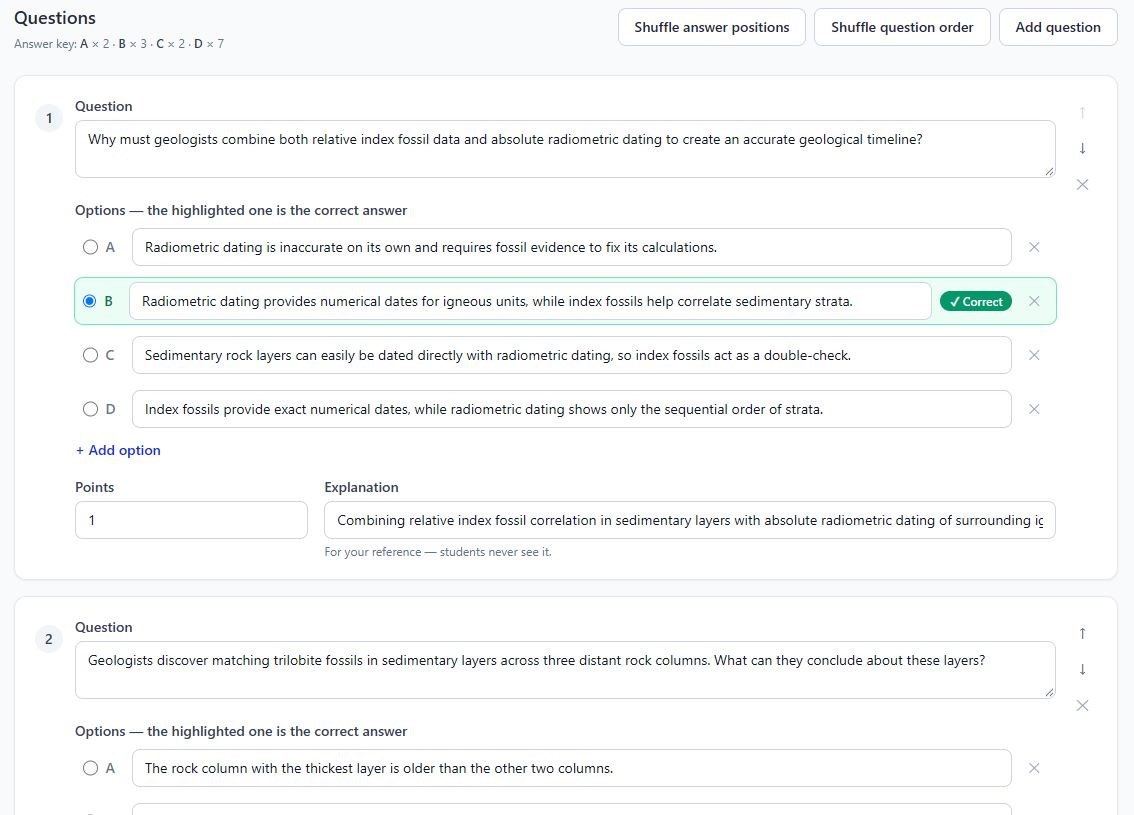
Task: Edit option C text in question 1
Action: (x=571, y=355)
